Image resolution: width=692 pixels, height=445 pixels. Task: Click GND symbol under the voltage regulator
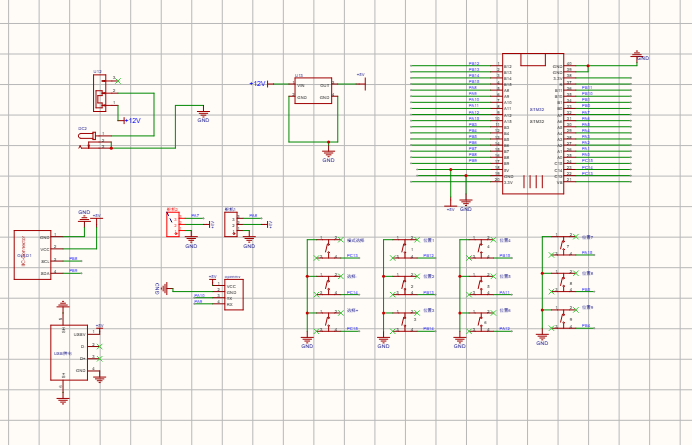[328, 155]
